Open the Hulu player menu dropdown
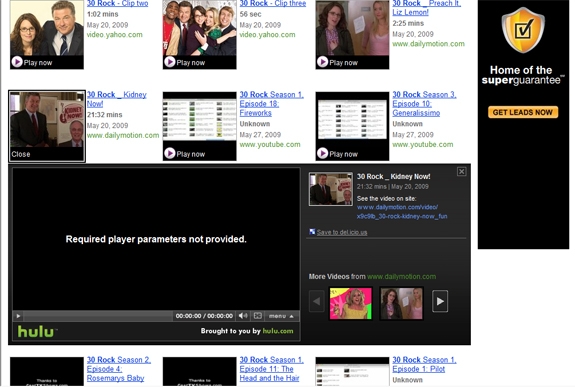 [x=281, y=316]
